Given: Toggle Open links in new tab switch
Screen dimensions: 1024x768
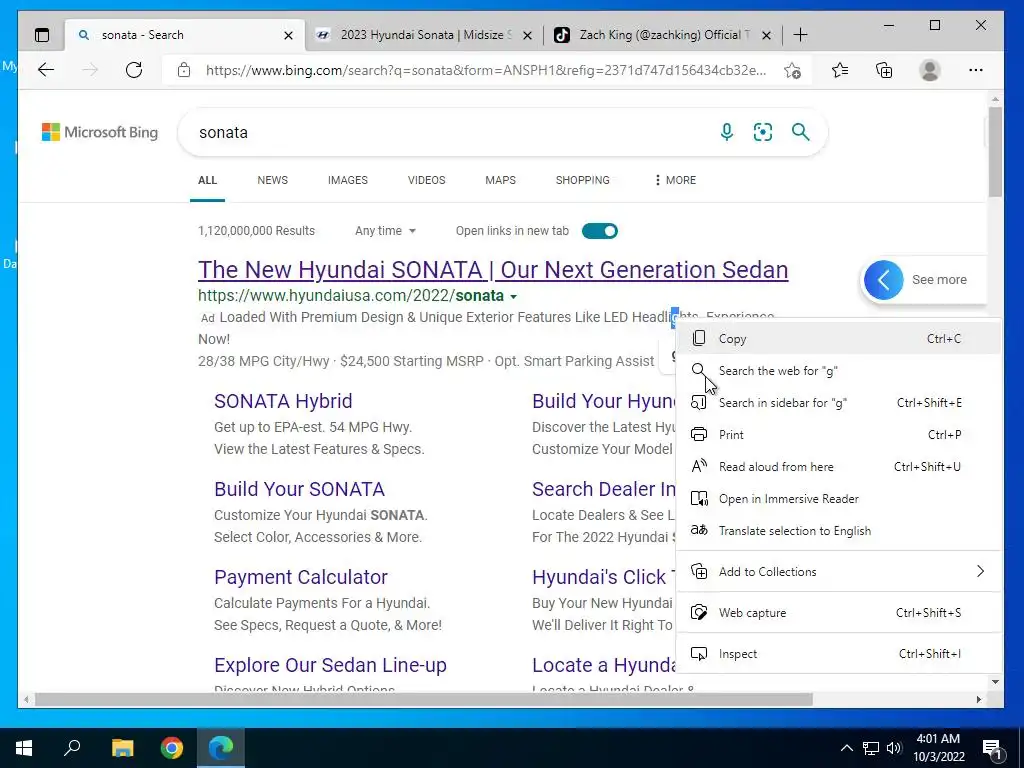Looking at the screenshot, I should tap(600, 231).
